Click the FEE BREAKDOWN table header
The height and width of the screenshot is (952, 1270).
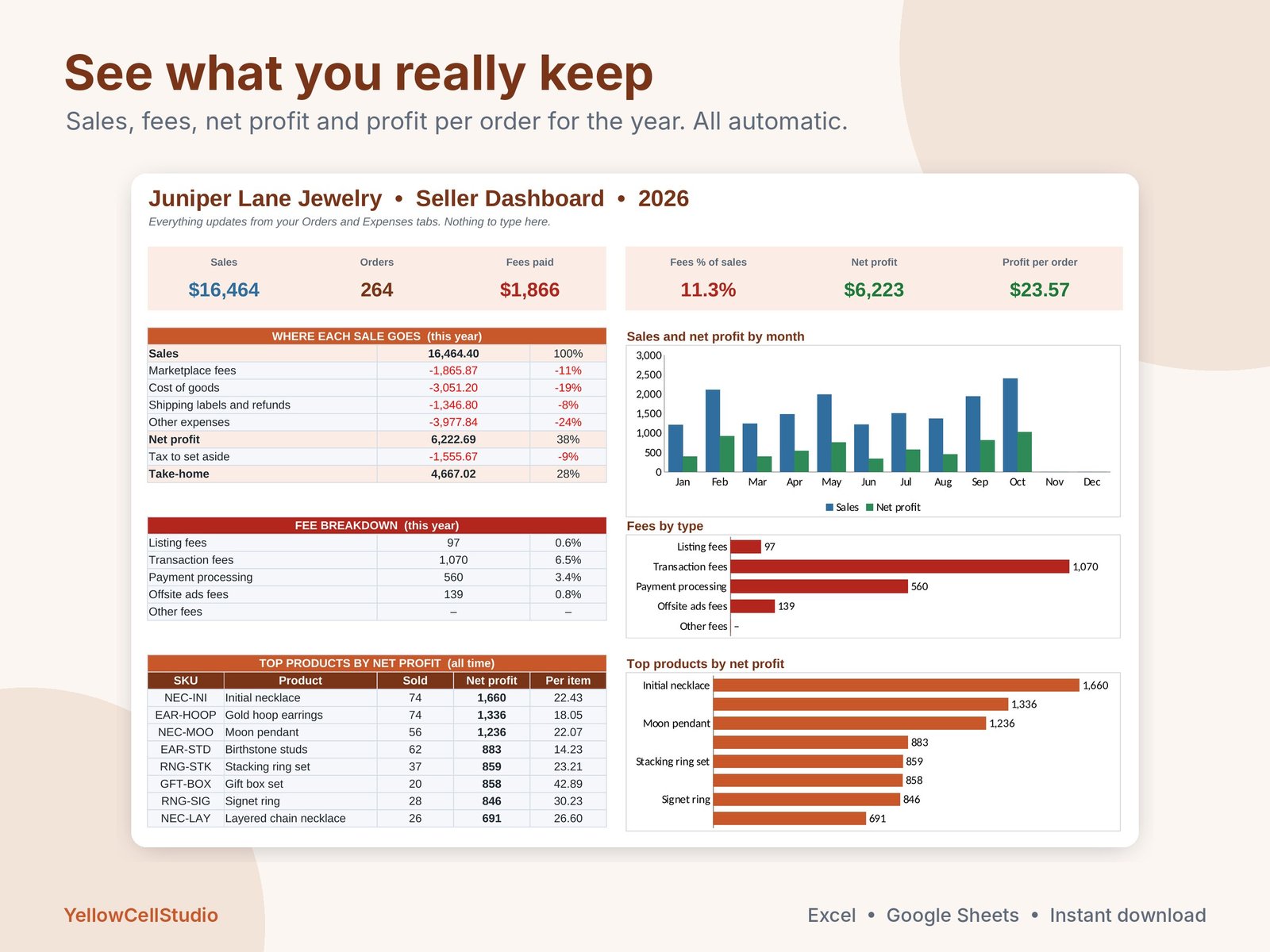click(377, 525)
